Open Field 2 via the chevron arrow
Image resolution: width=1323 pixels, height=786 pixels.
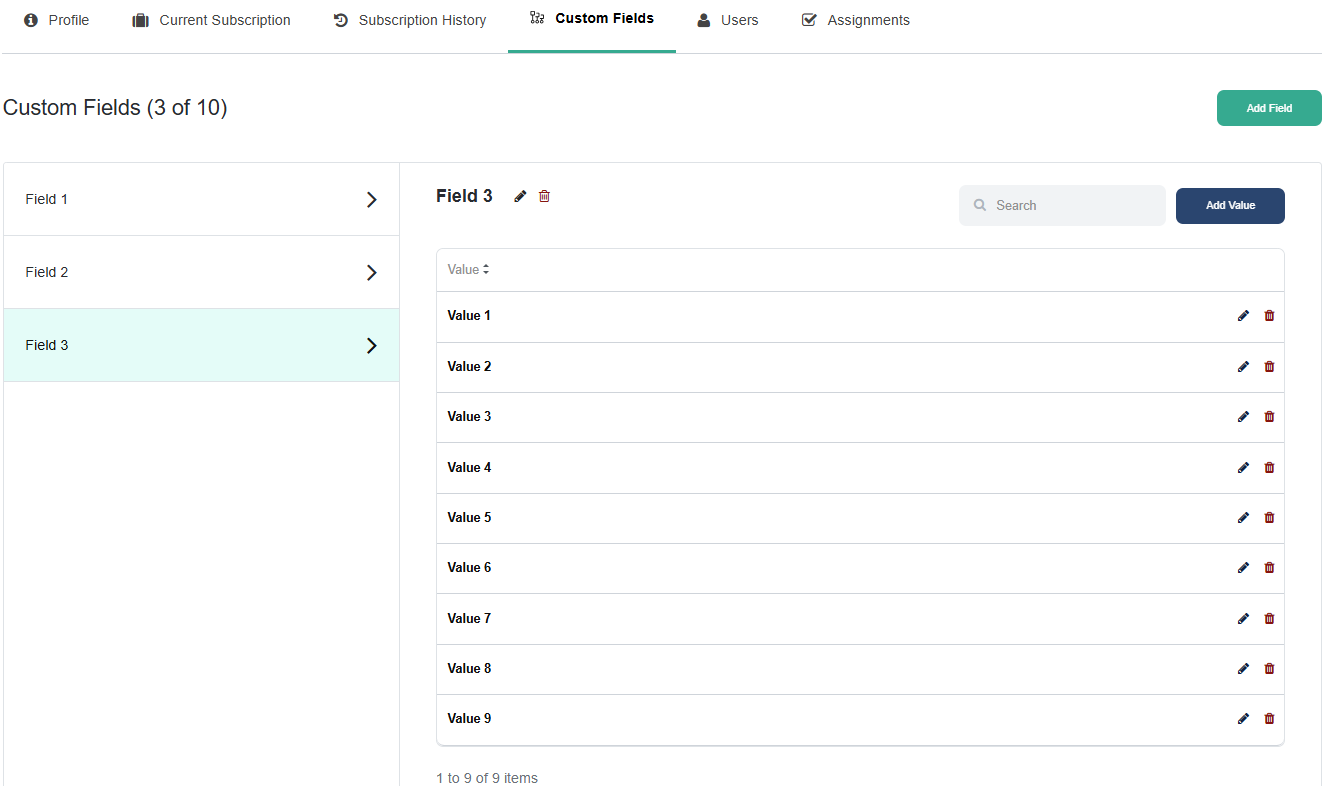(x=371, y=273)
